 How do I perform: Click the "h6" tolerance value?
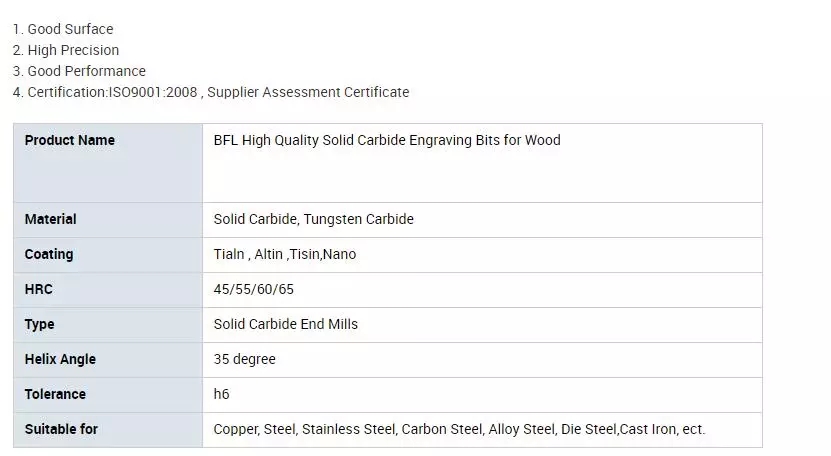click(222, 394)
